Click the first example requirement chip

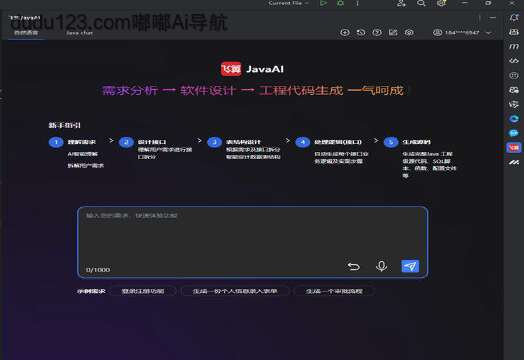pyautogui.click(x=143, y=291)
